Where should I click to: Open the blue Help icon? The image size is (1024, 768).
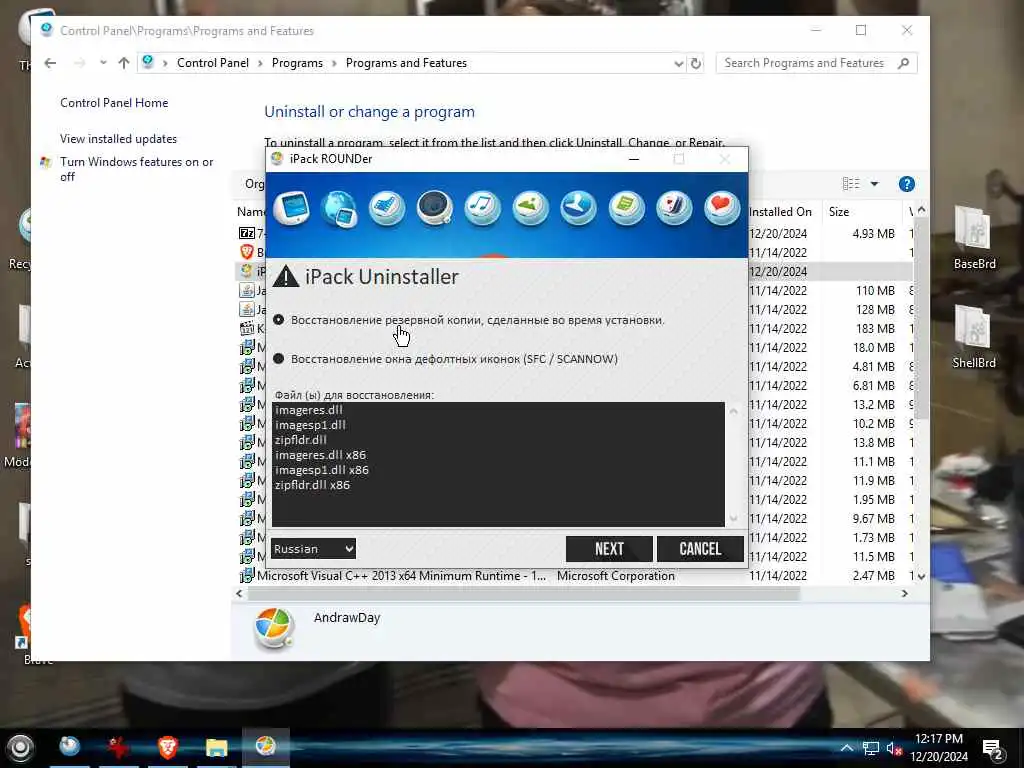pyautogui.click(x=906, y=184)
